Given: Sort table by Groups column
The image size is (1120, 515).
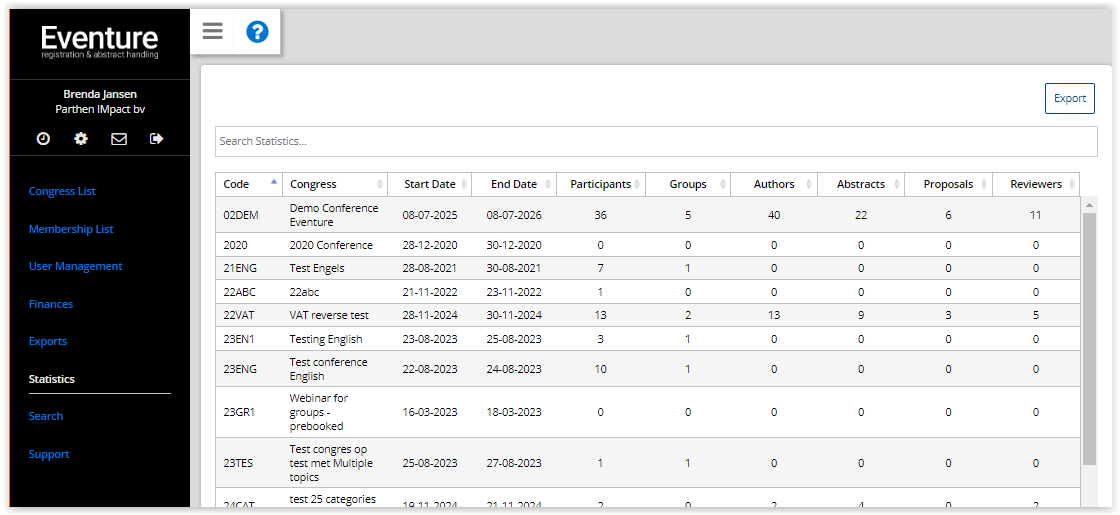Looking at the screenshot, I should pos(688,184).
